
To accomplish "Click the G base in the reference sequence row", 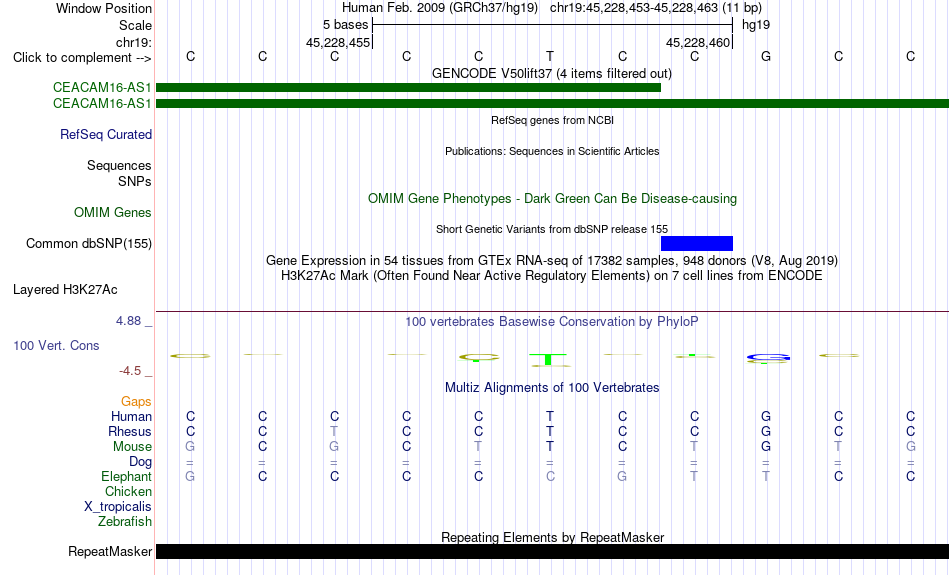I will click(x=766, y=56).
